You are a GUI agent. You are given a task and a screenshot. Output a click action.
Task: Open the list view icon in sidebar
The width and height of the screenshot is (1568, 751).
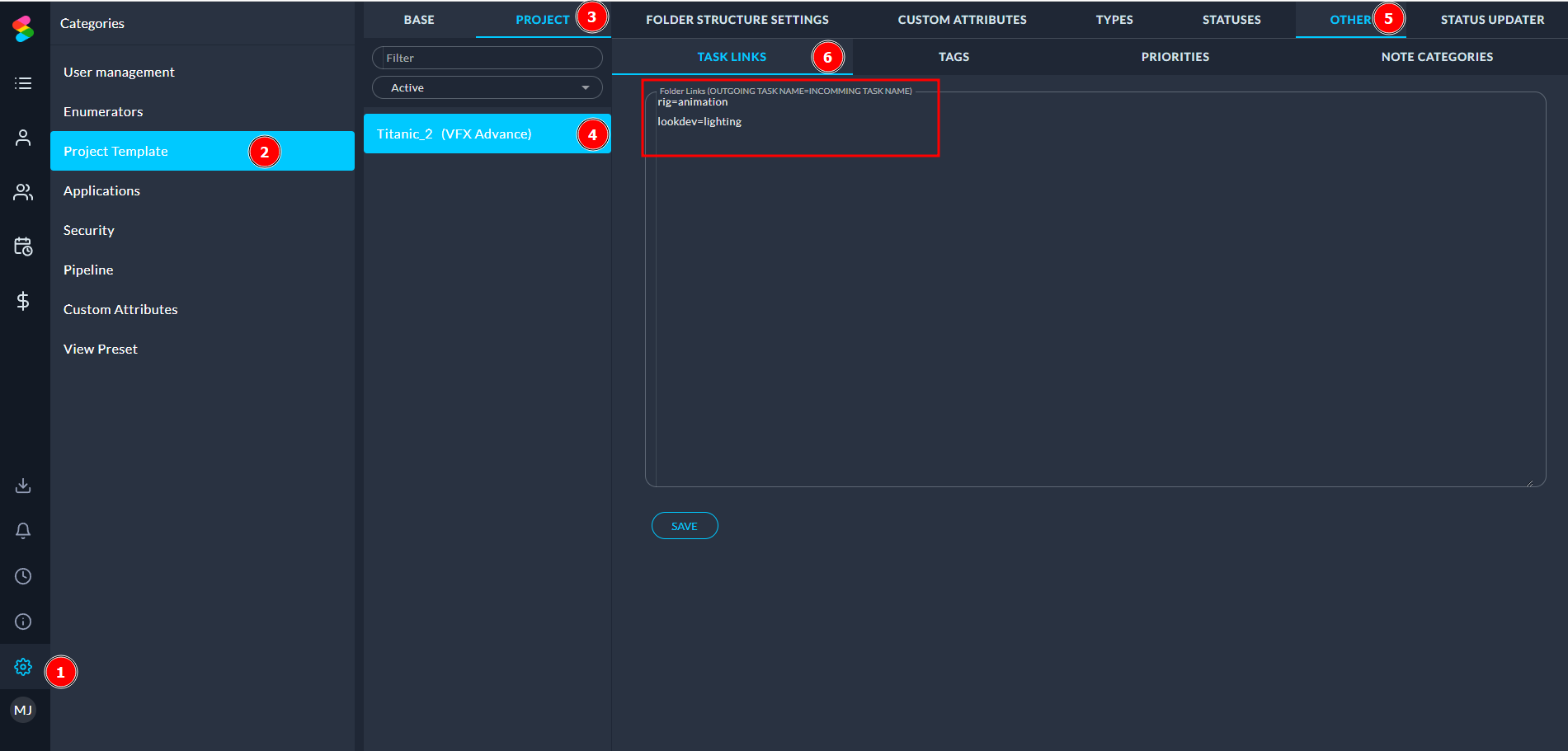(23, 83)
